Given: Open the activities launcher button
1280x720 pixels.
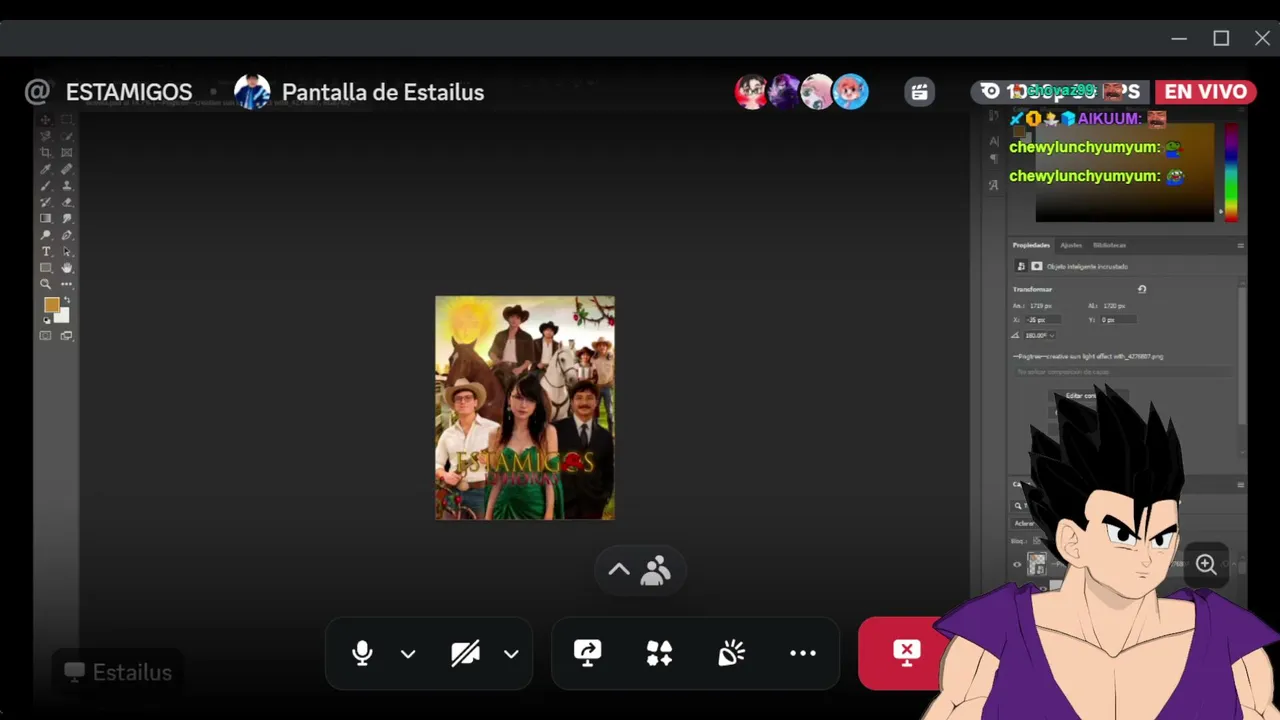Looking at the screenshot, I should tap(659, 654).
